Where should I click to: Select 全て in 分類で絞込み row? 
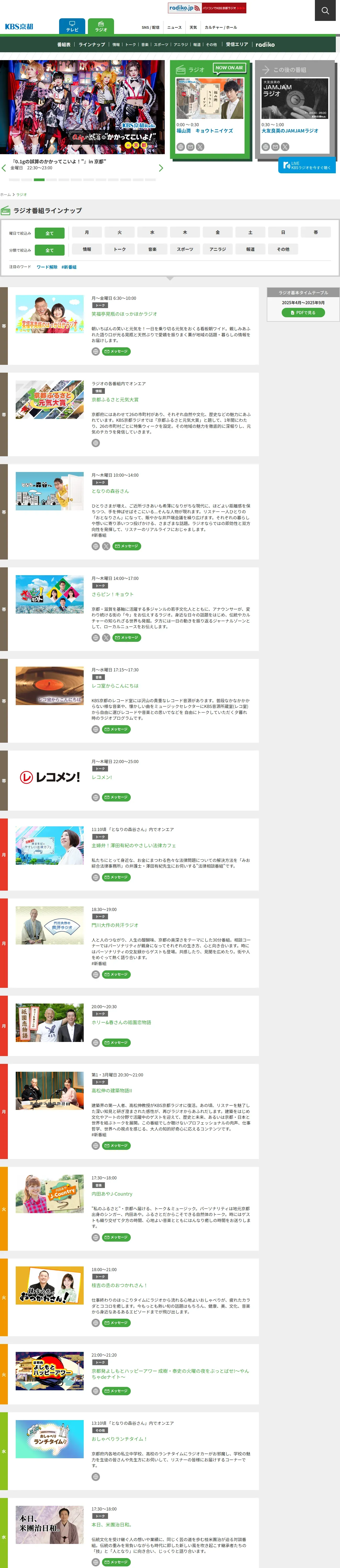click(49, 250)
